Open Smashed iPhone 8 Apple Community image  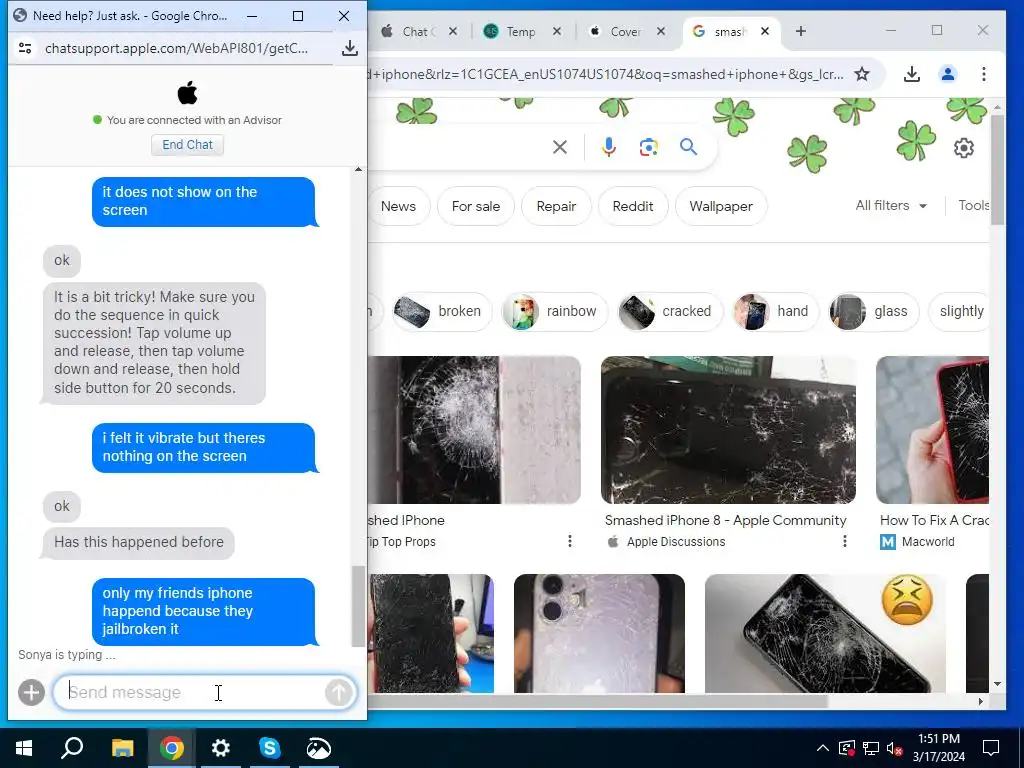tap(728, 430)
